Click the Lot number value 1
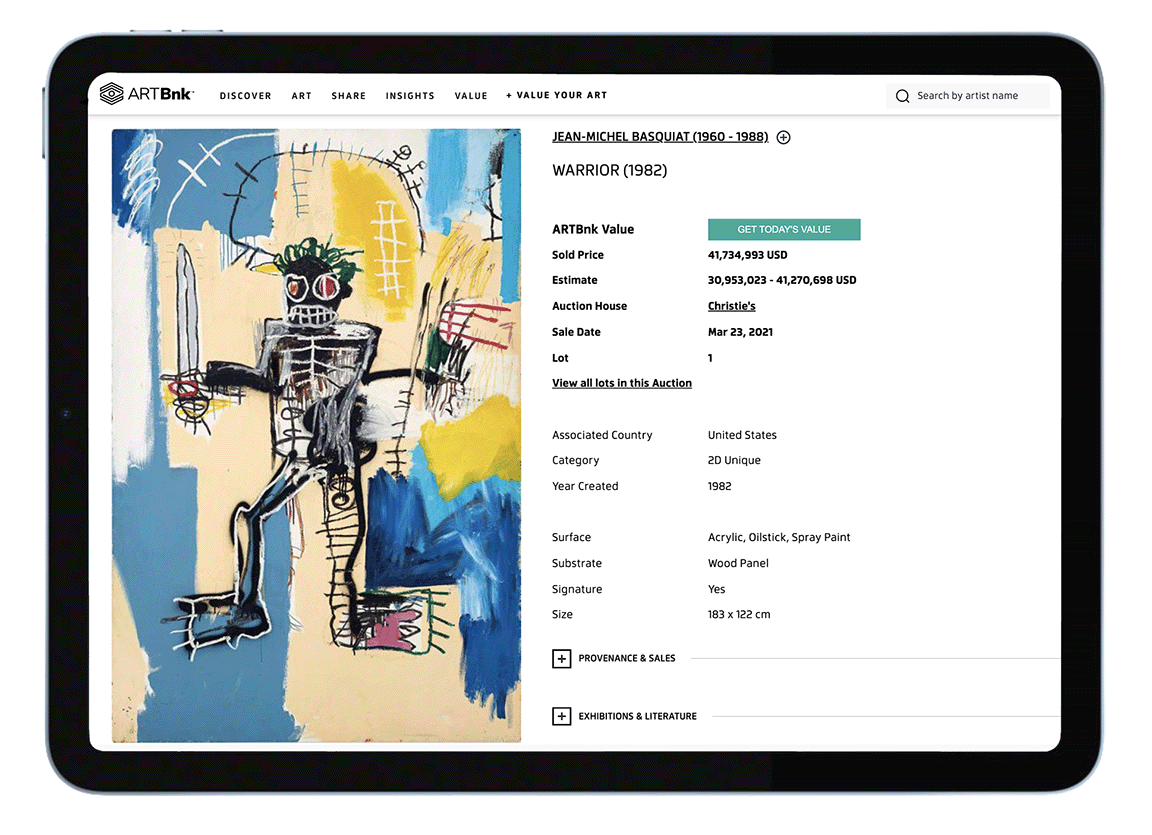 click(710, 358)
